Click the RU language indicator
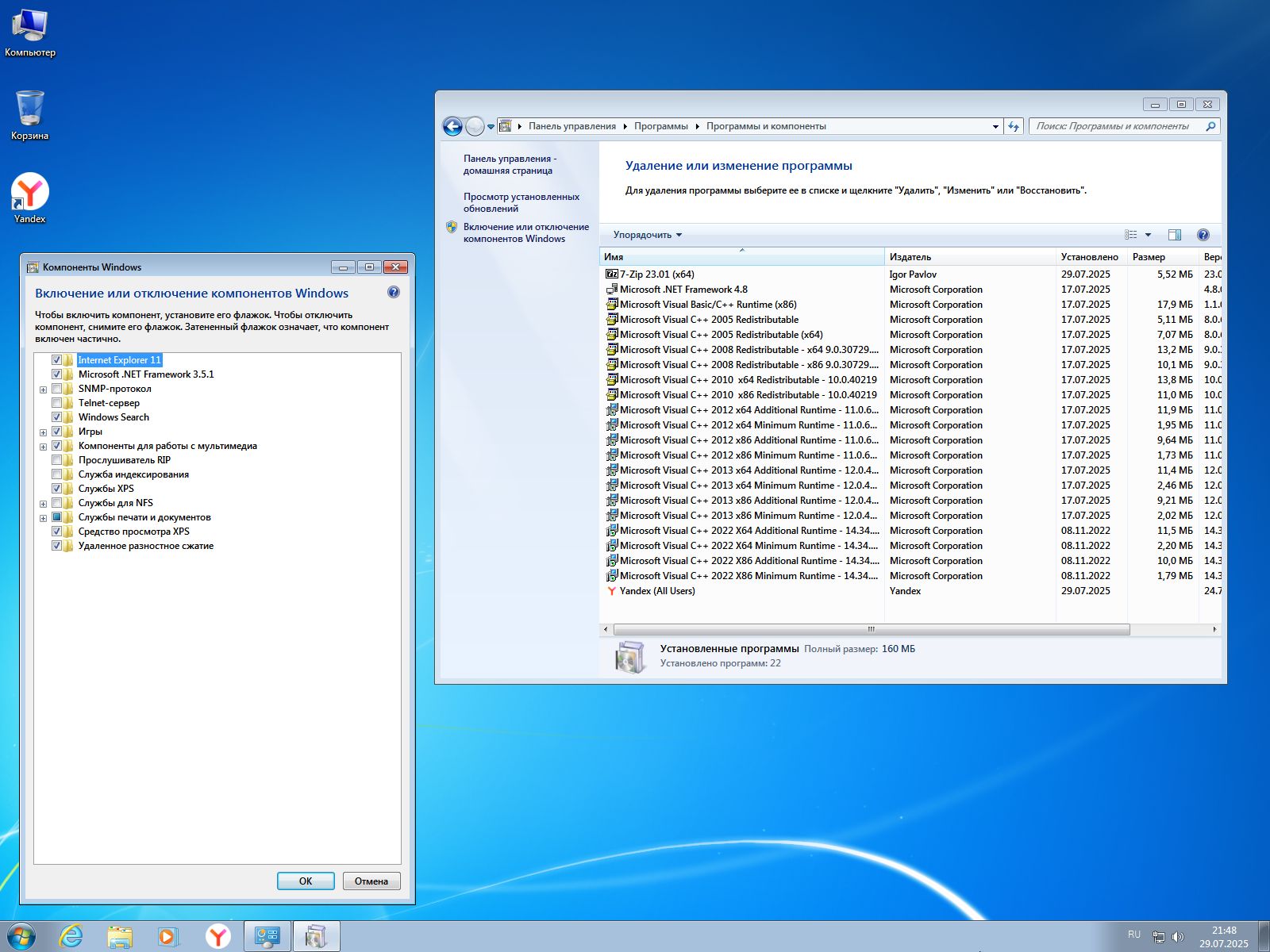1270x952 pixels. 1134,935
